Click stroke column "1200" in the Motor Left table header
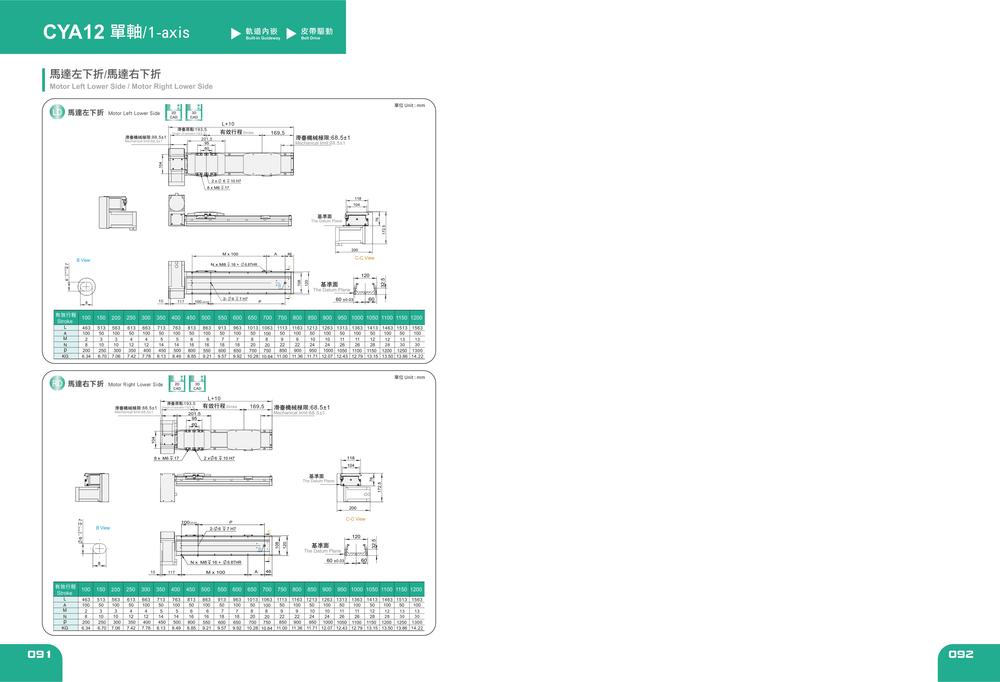The width and height of the screenshot is (1000, 682). coord(416,317)
